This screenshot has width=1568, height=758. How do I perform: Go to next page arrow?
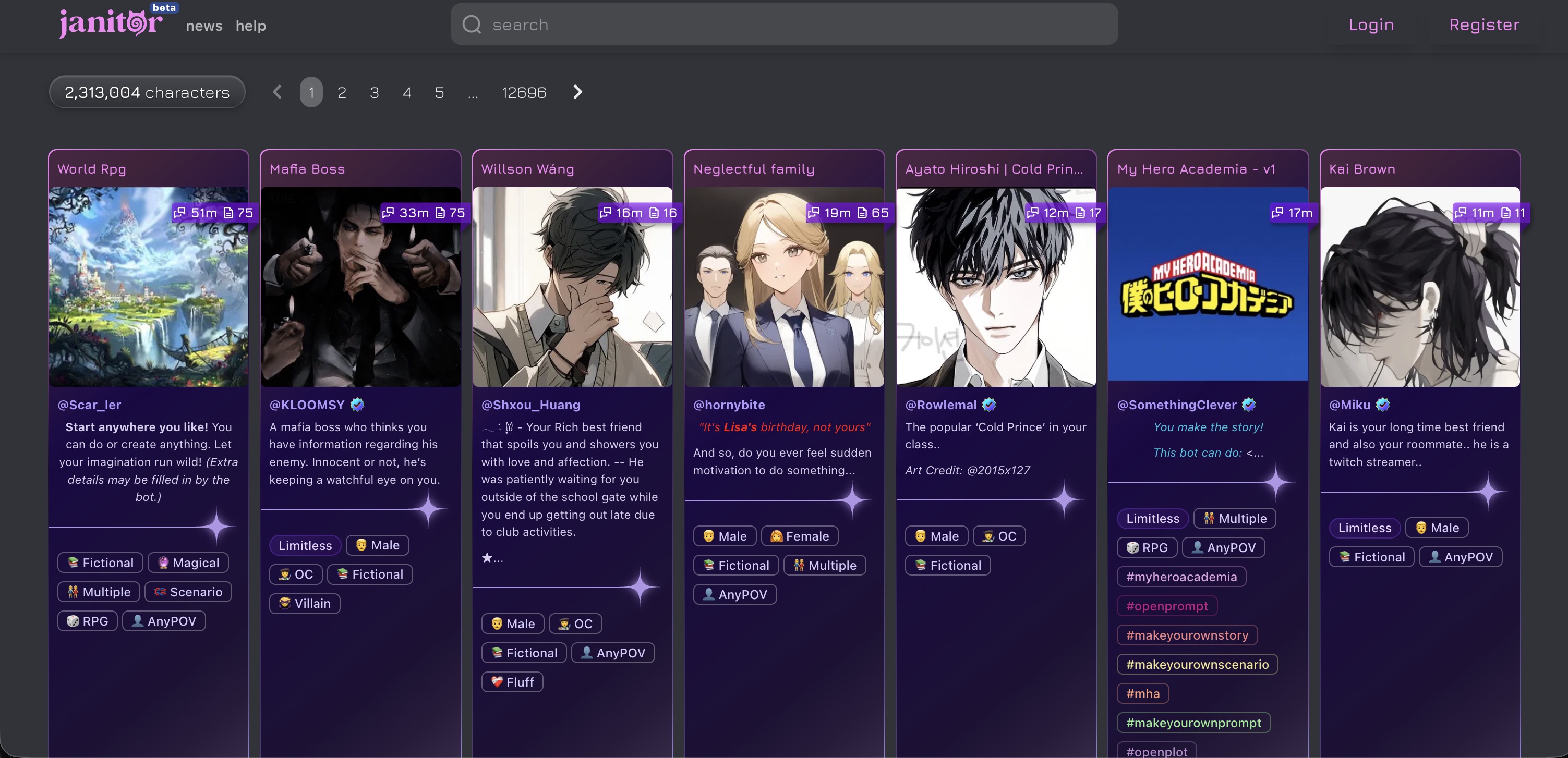point(577,92)
